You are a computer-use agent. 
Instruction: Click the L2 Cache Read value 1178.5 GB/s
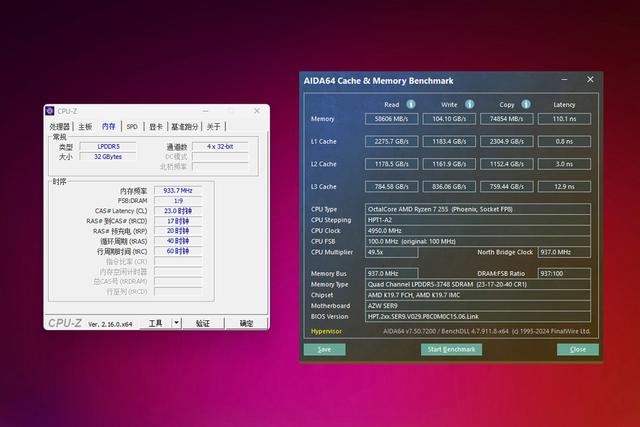pyautogui.click(x=391, y=164)
